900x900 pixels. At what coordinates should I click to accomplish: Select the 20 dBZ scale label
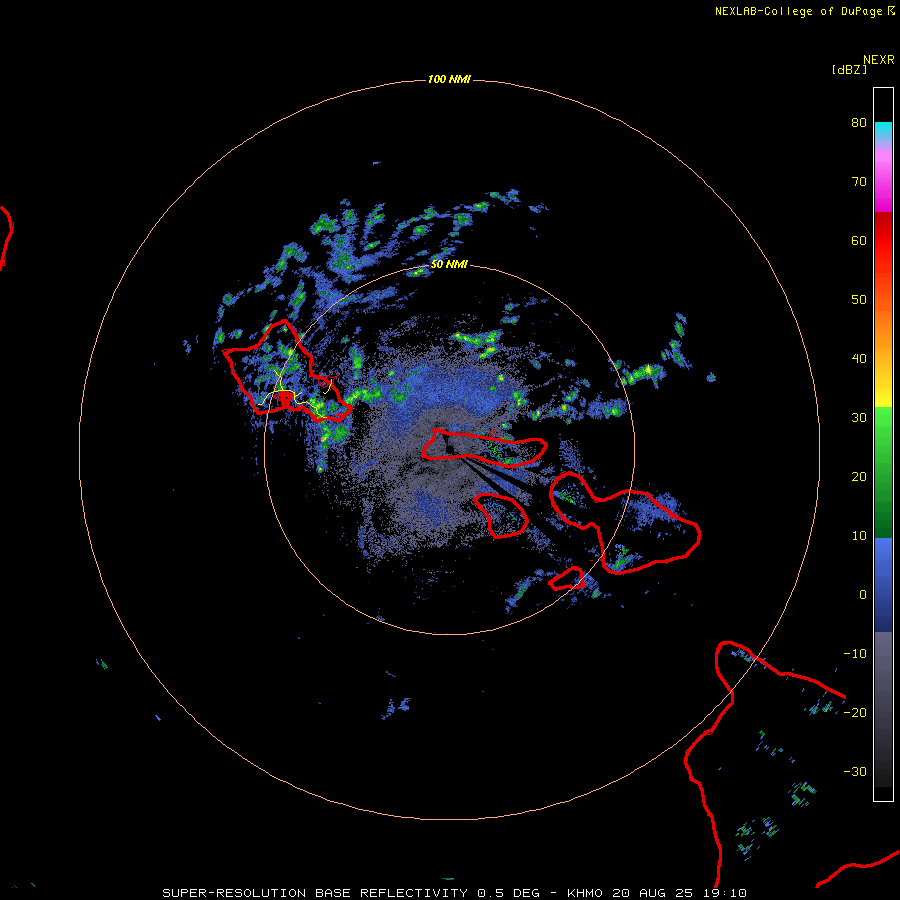(x=859, y=476)
